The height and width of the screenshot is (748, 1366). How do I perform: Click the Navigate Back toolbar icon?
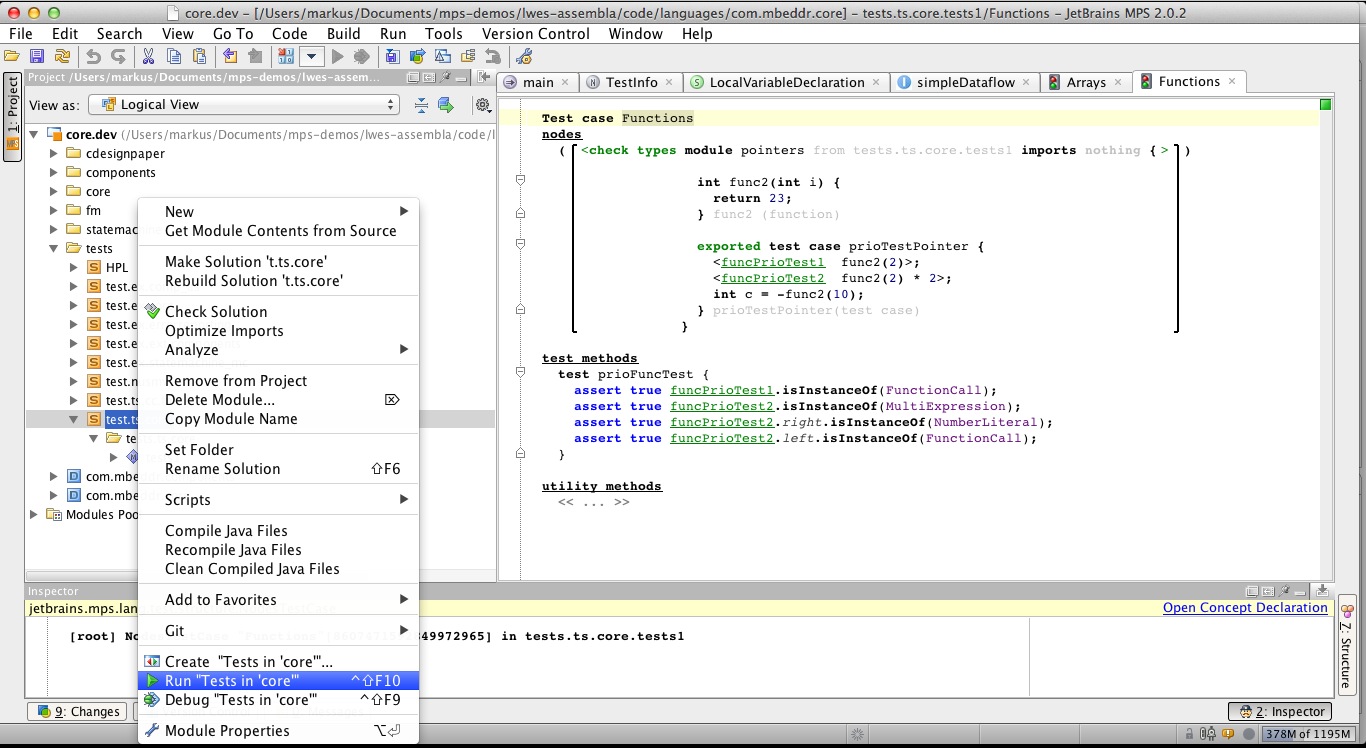pyautogui.click(x=230, y=57)
